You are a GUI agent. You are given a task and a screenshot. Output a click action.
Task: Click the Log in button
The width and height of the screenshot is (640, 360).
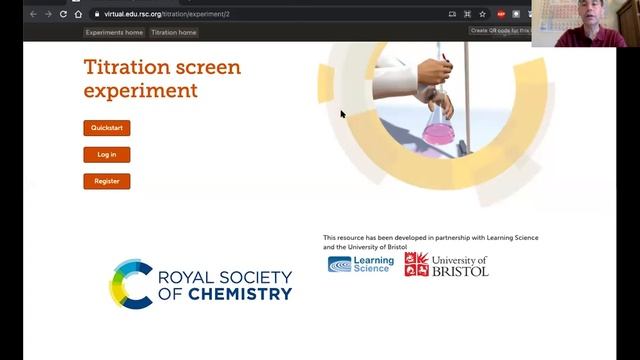[x=107, y=155]
